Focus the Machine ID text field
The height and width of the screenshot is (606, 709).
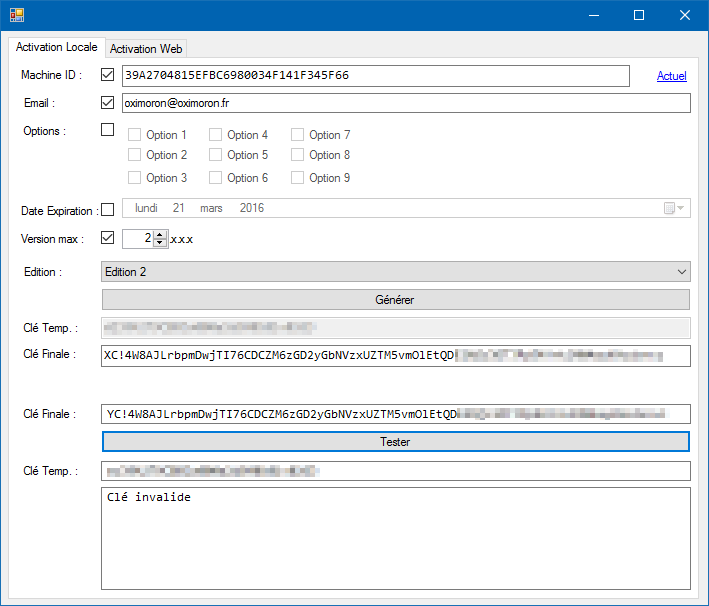click(376, 76)
